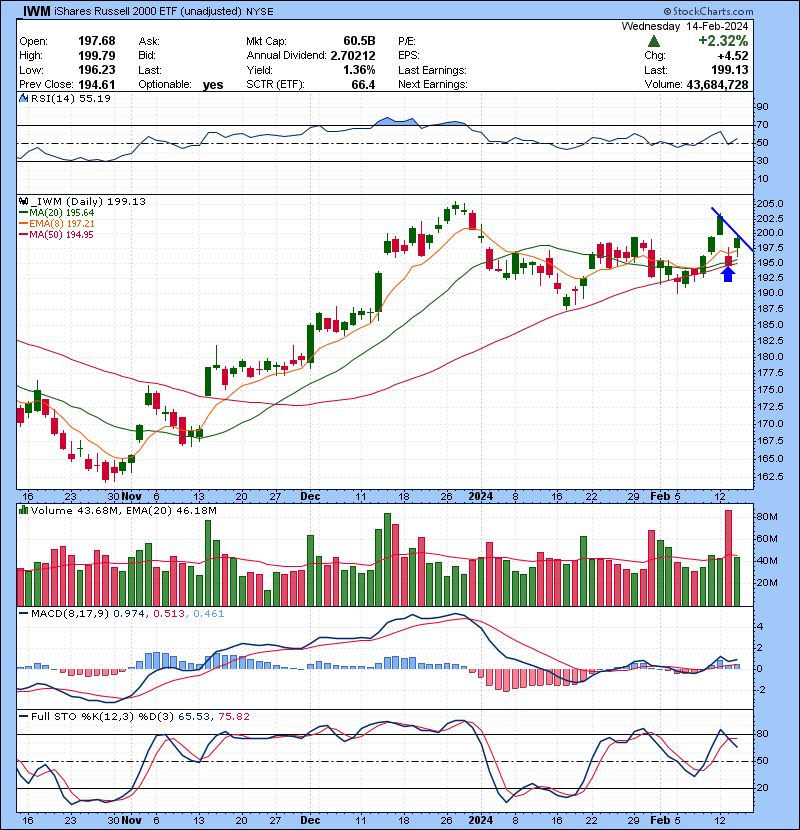This screenshot has width=800, height=830.
Task: Click the stochastic %K value 65.53
Action: click(193, 717)
